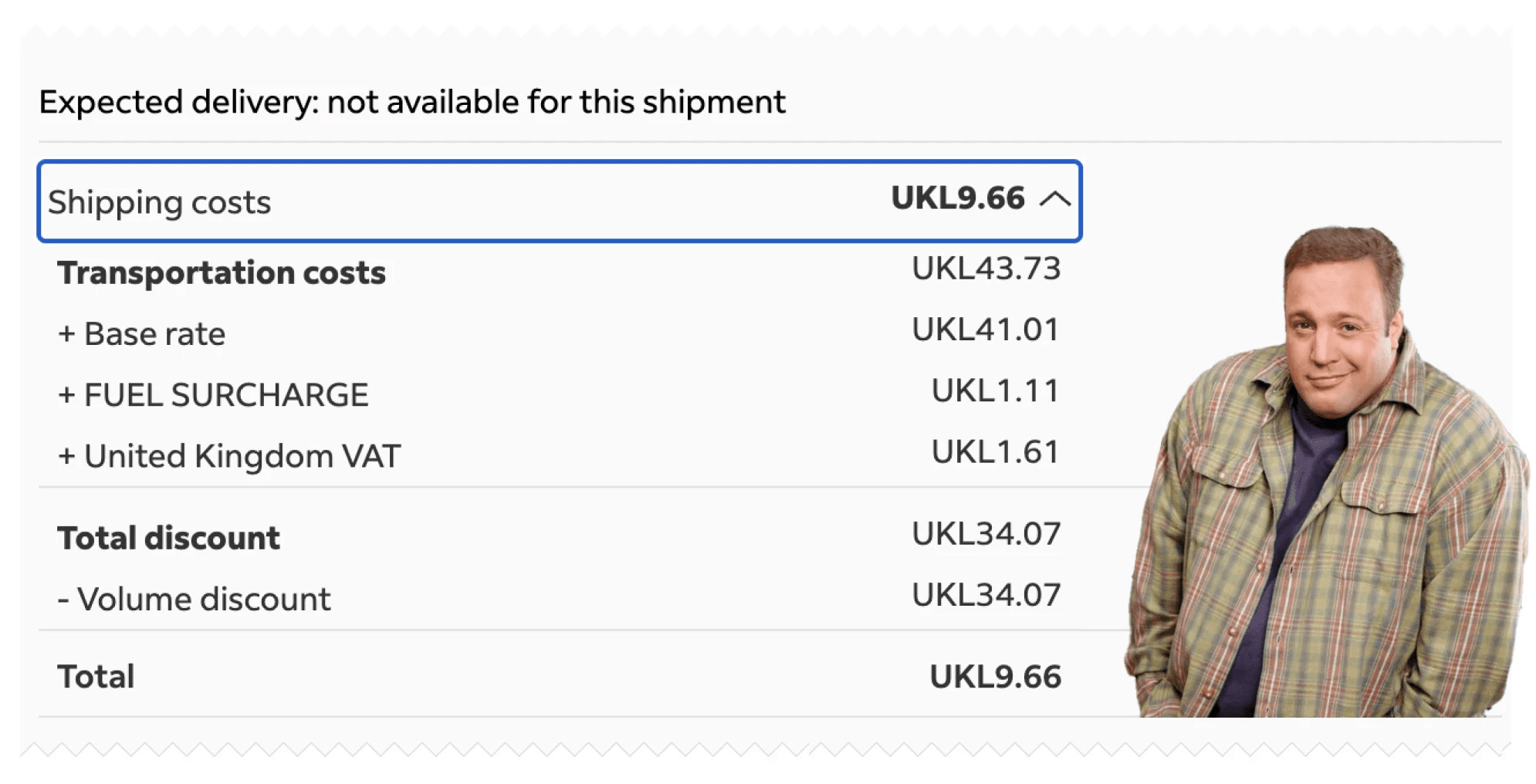Click the Shipping costs header label
This screenshot has width=1536, height=784.
160,202
